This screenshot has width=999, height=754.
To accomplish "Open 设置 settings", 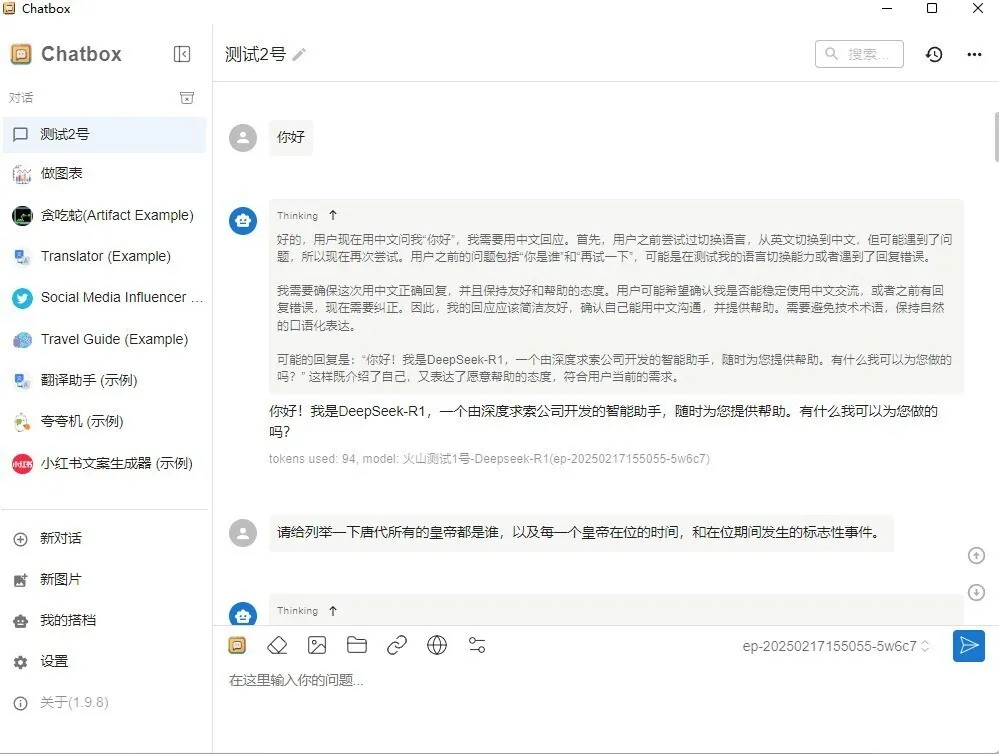I will [104, 662].
